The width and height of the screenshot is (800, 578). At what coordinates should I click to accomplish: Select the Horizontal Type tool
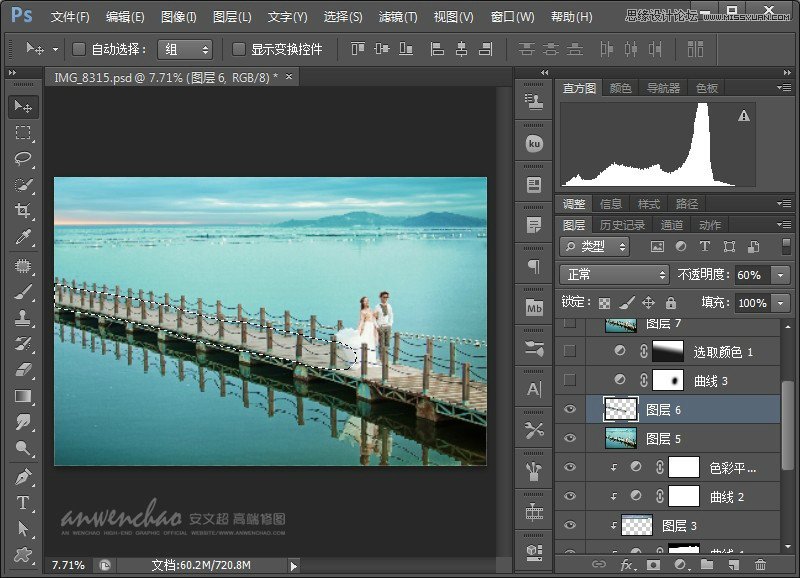tap(23, 503)
